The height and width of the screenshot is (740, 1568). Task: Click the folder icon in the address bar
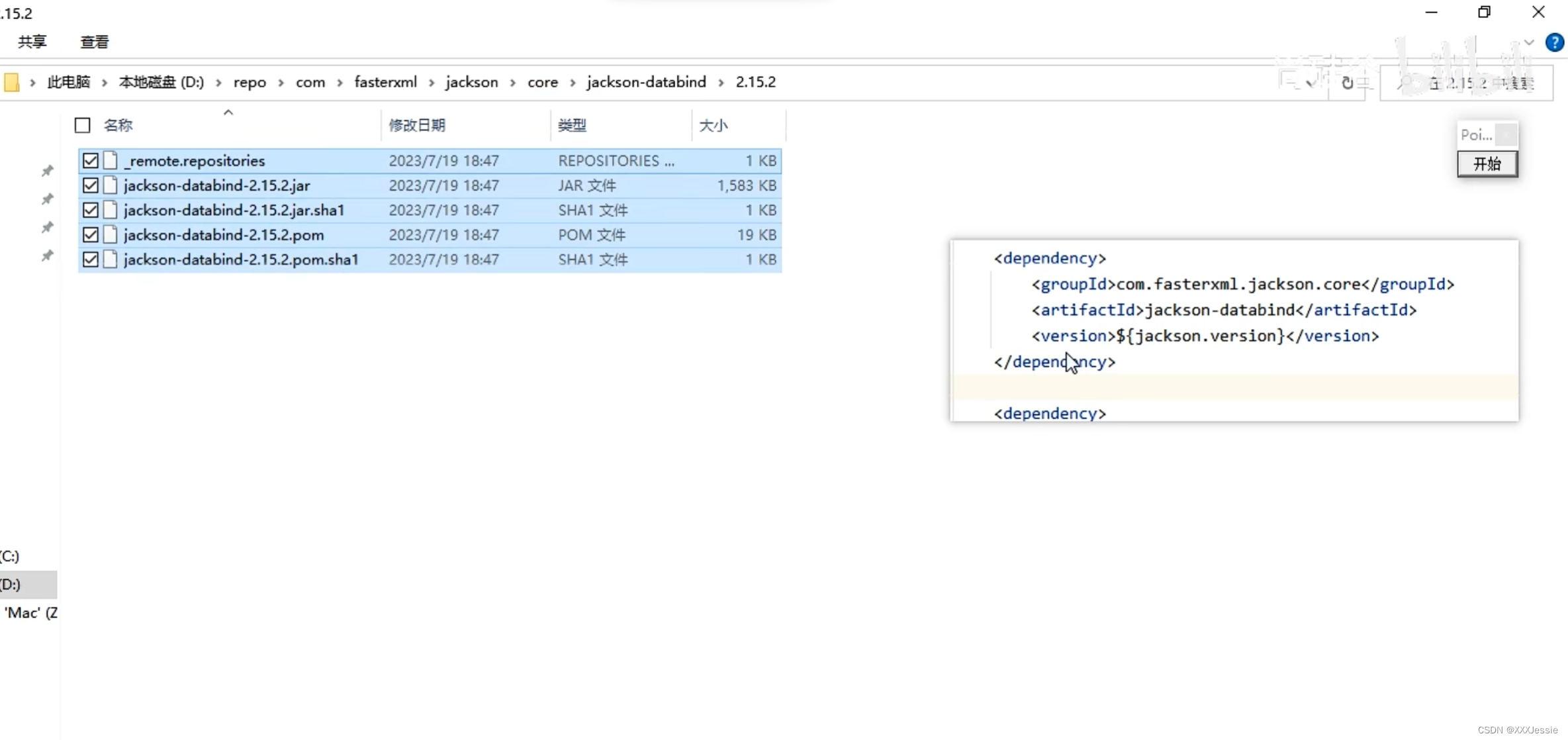pos(11,83)
